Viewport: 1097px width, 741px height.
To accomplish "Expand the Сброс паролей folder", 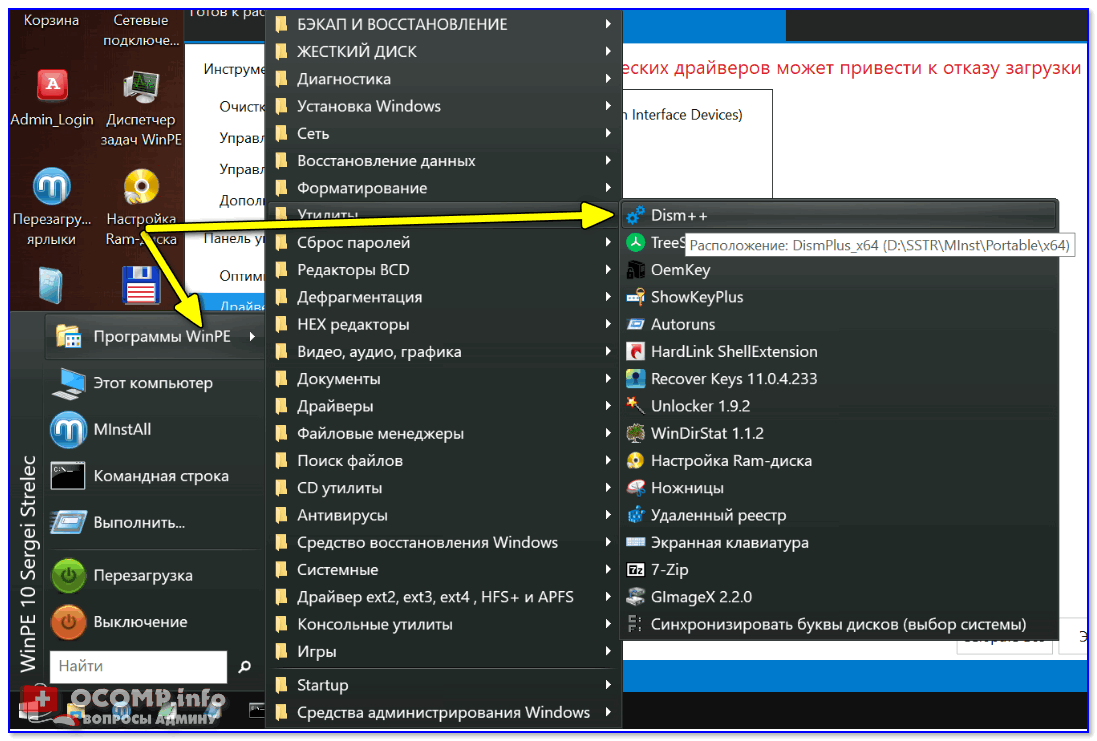I will tap(353, 242).
